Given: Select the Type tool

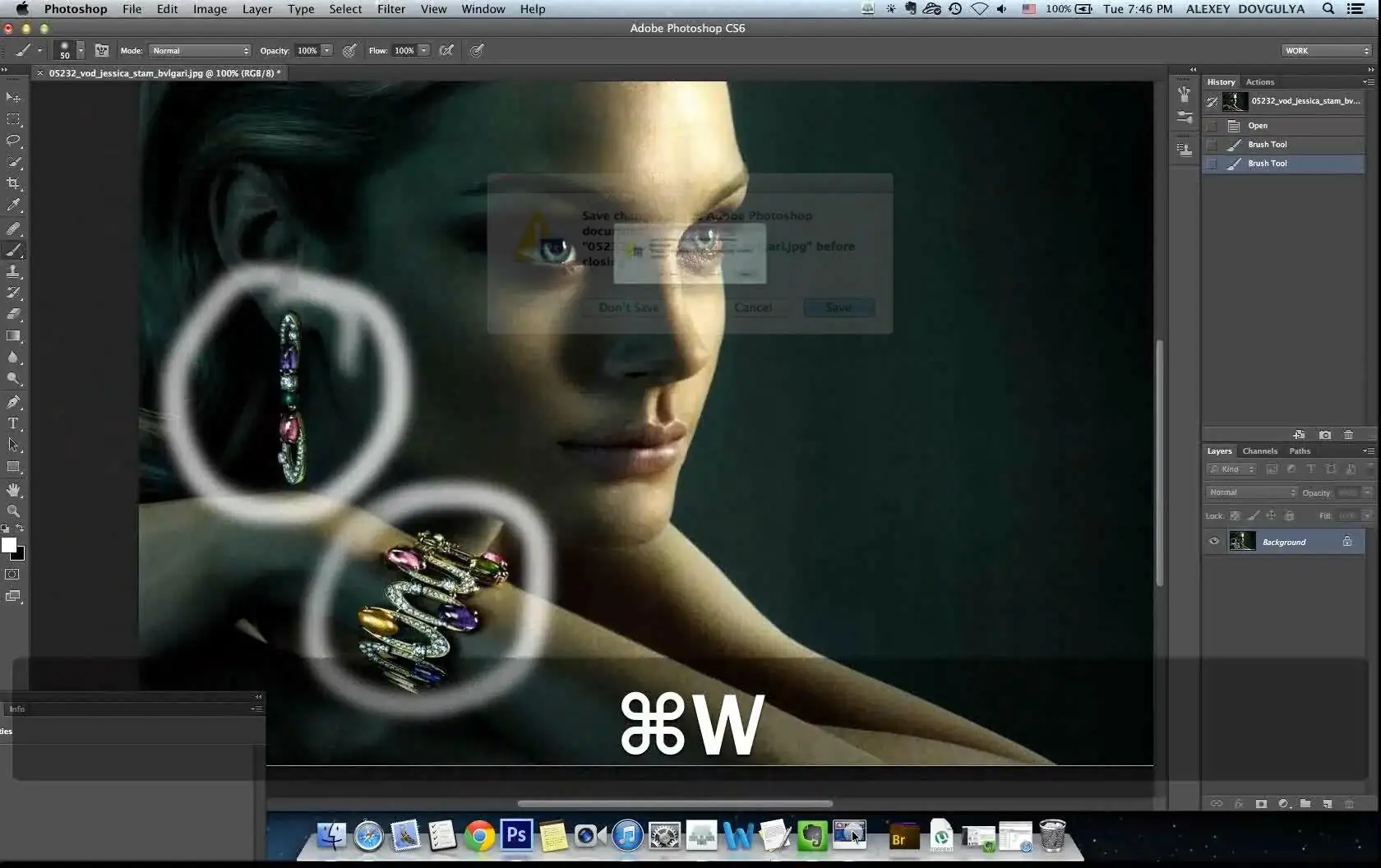Looking at the screenshot, I should click(13, 423).
